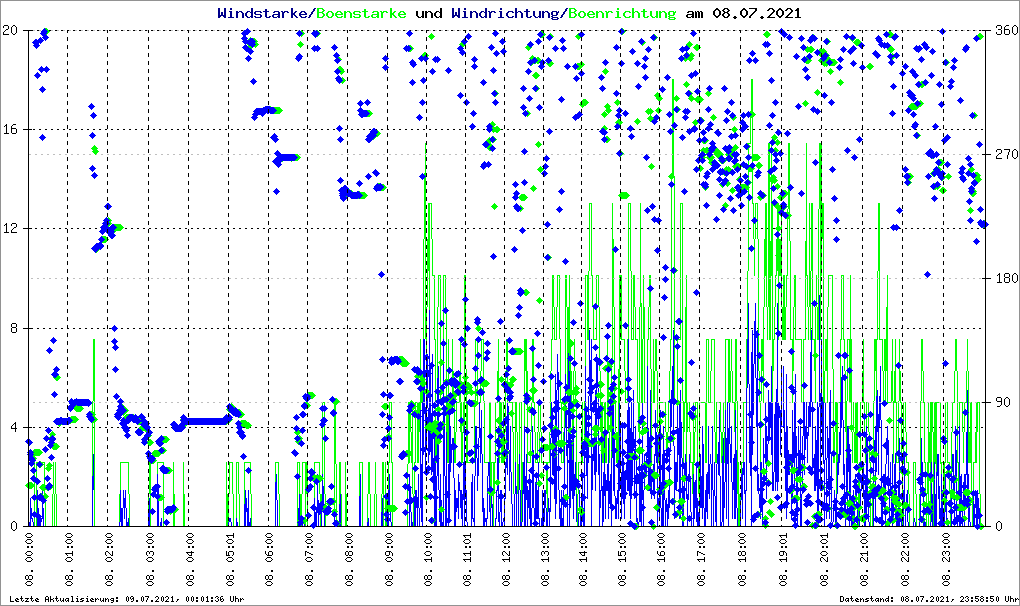The width and height of the screenshot is (1020, 606).
Task: Click the left axis value 20
Action: click(x=10, y=30)
